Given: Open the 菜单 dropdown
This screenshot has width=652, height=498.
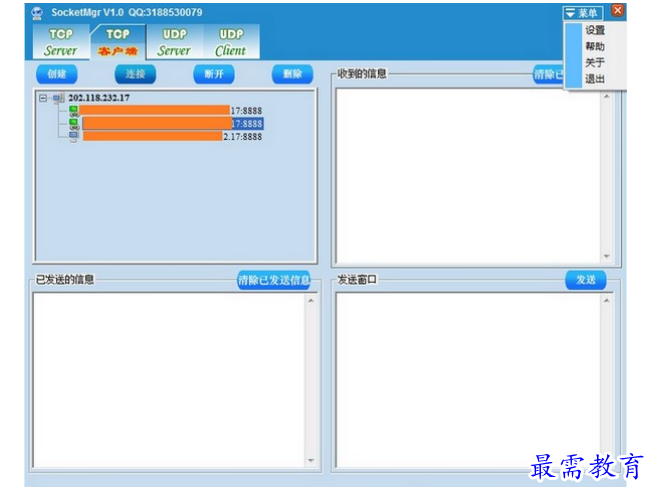Looking at the screenshot, I should [x=583, y=13].
